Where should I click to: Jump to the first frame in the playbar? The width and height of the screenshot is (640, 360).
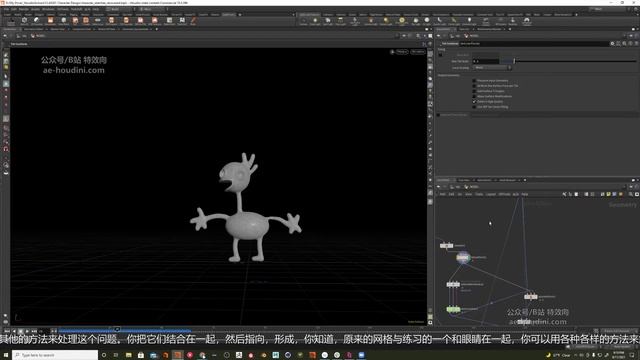click(x=7, y=331)
